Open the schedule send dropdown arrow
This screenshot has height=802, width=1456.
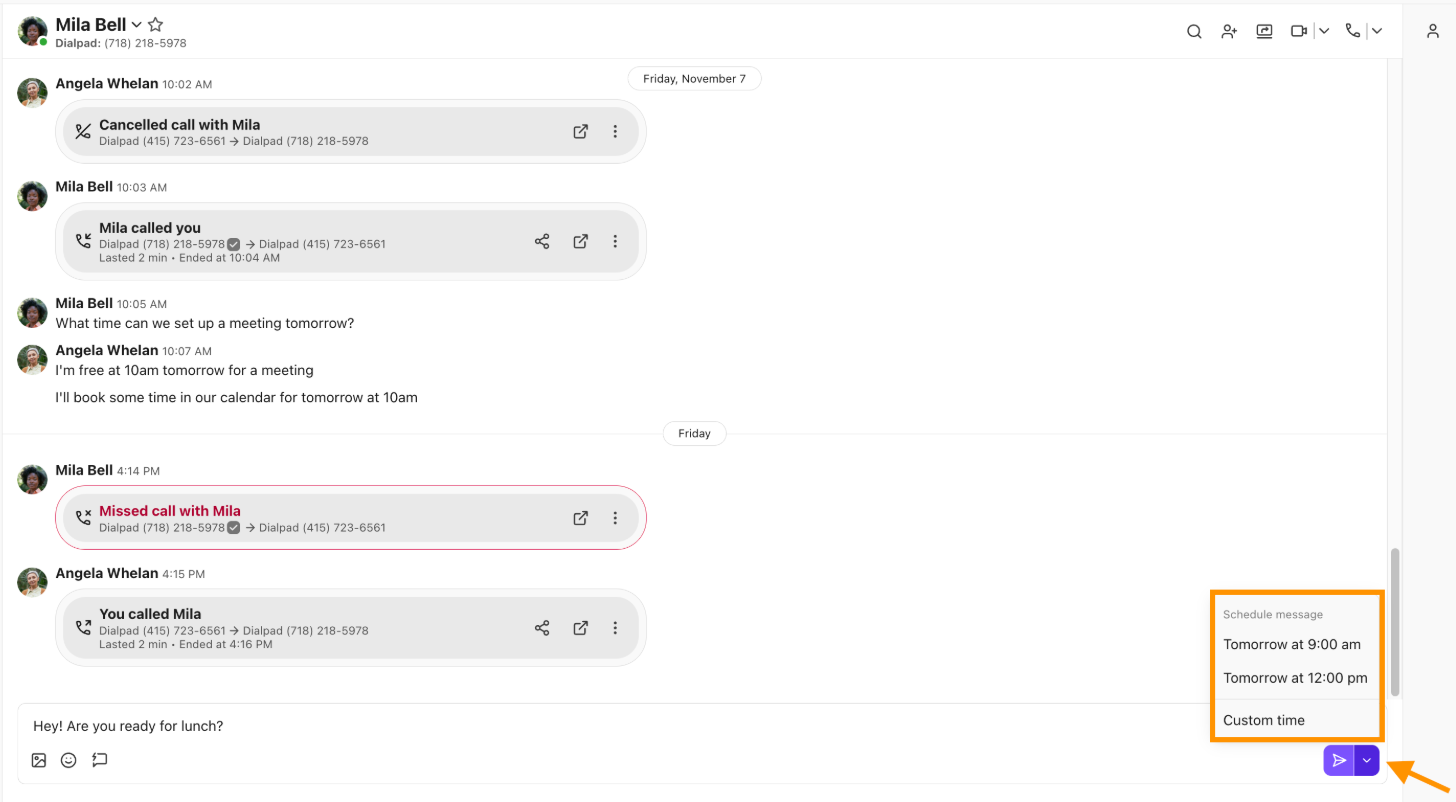[x=1367, y=761]
